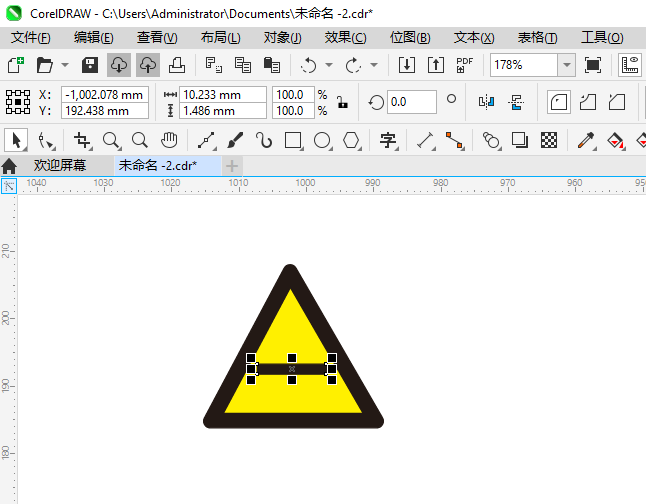Expand the Open dropdown arrow
646x504 pixels.
(x=65, y=65)
